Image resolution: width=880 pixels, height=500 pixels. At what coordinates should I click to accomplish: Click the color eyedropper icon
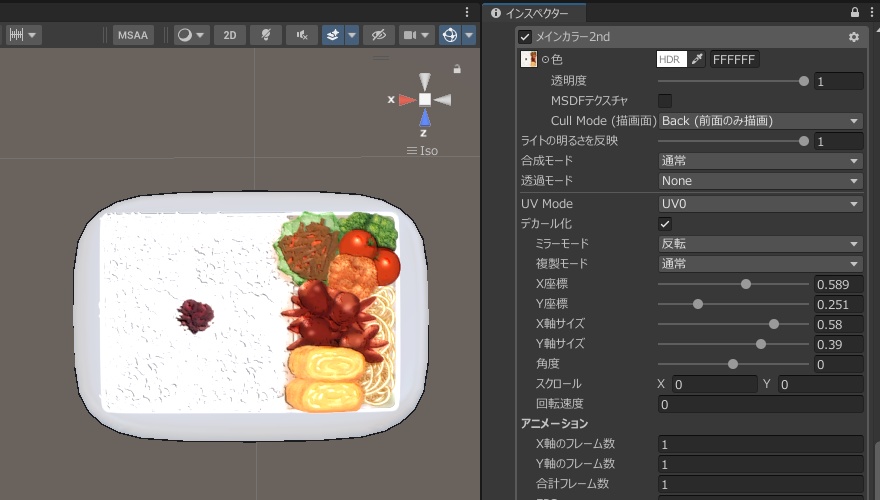(697, 59)
